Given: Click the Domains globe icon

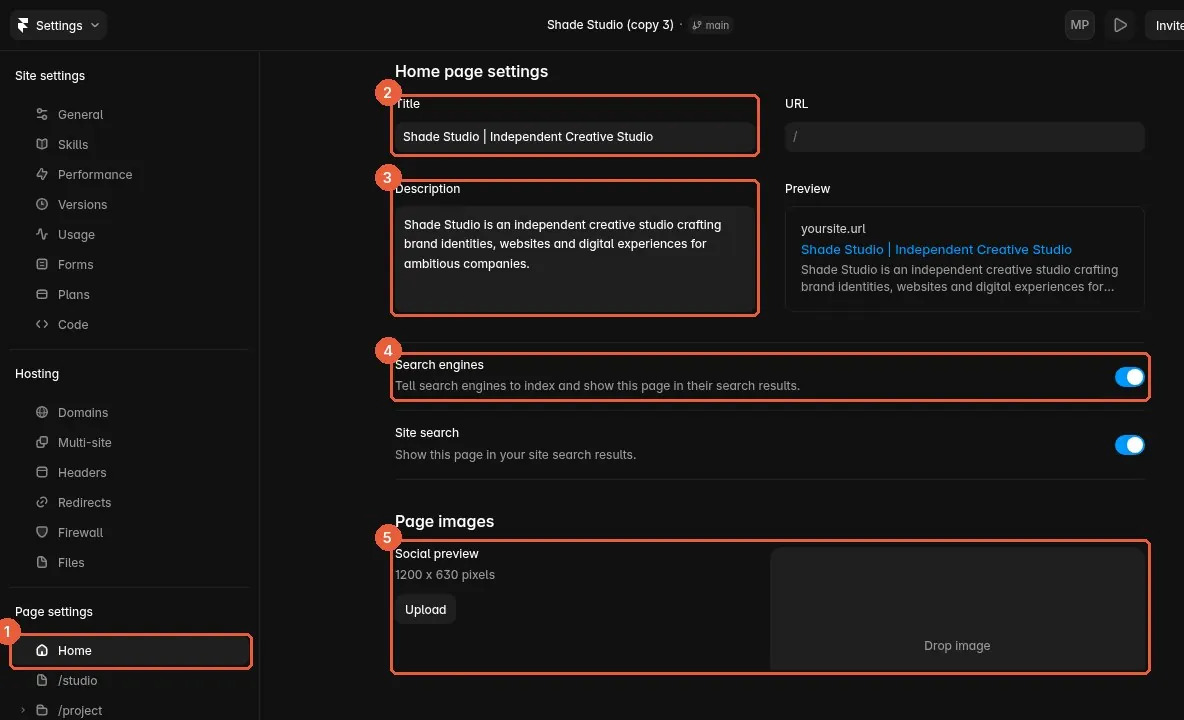Looking at the screenshot, I should 42,412.
